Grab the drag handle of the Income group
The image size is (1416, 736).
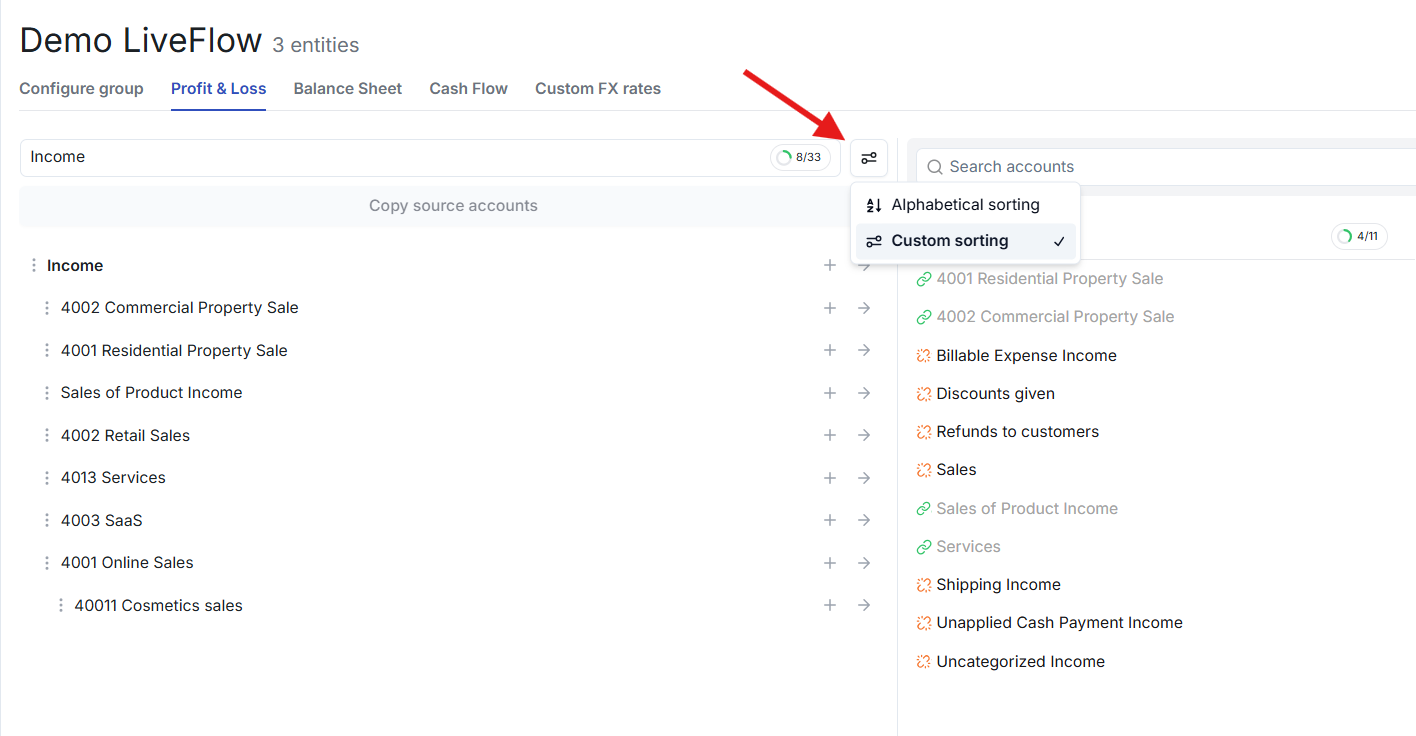[33, 266]
